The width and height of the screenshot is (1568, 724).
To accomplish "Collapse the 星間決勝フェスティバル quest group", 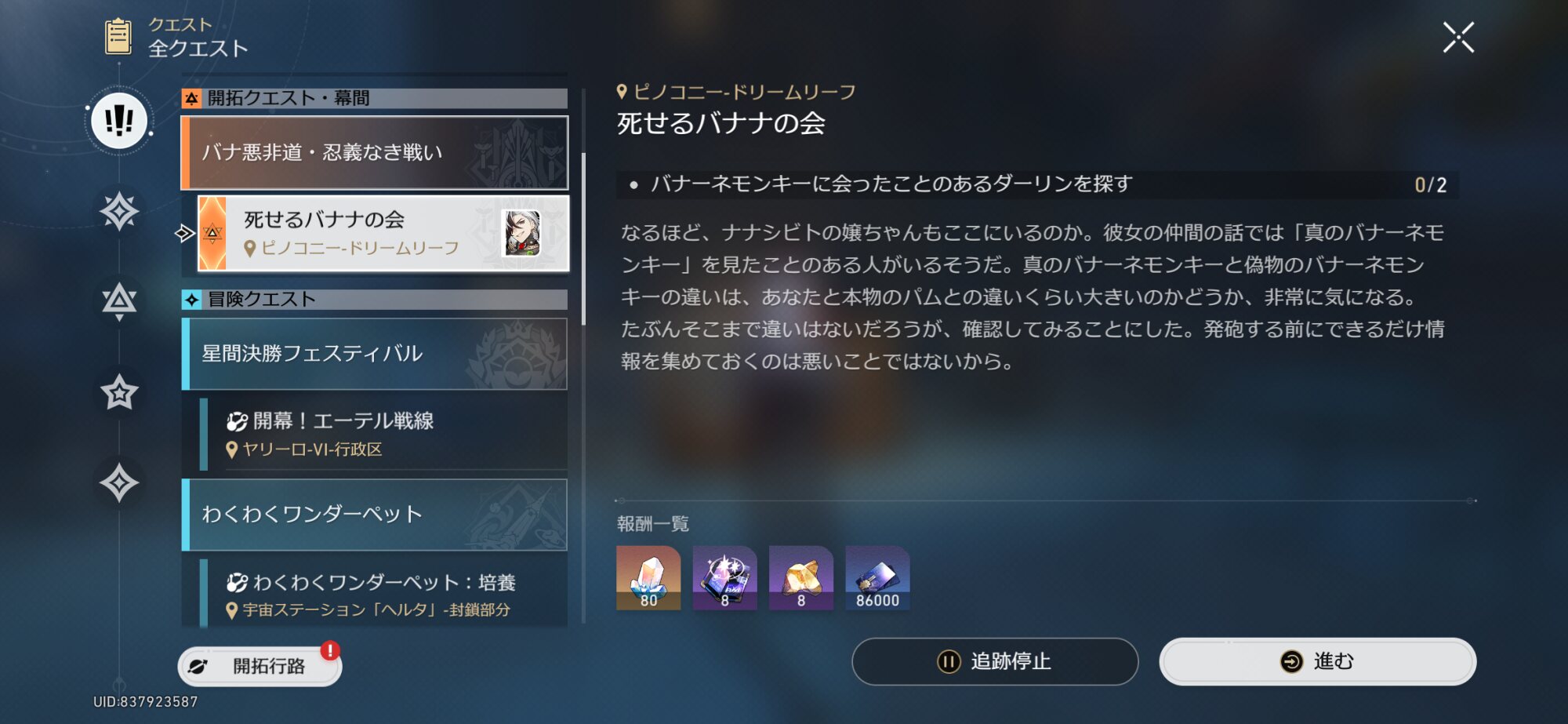I will click(x=375, y=354).
